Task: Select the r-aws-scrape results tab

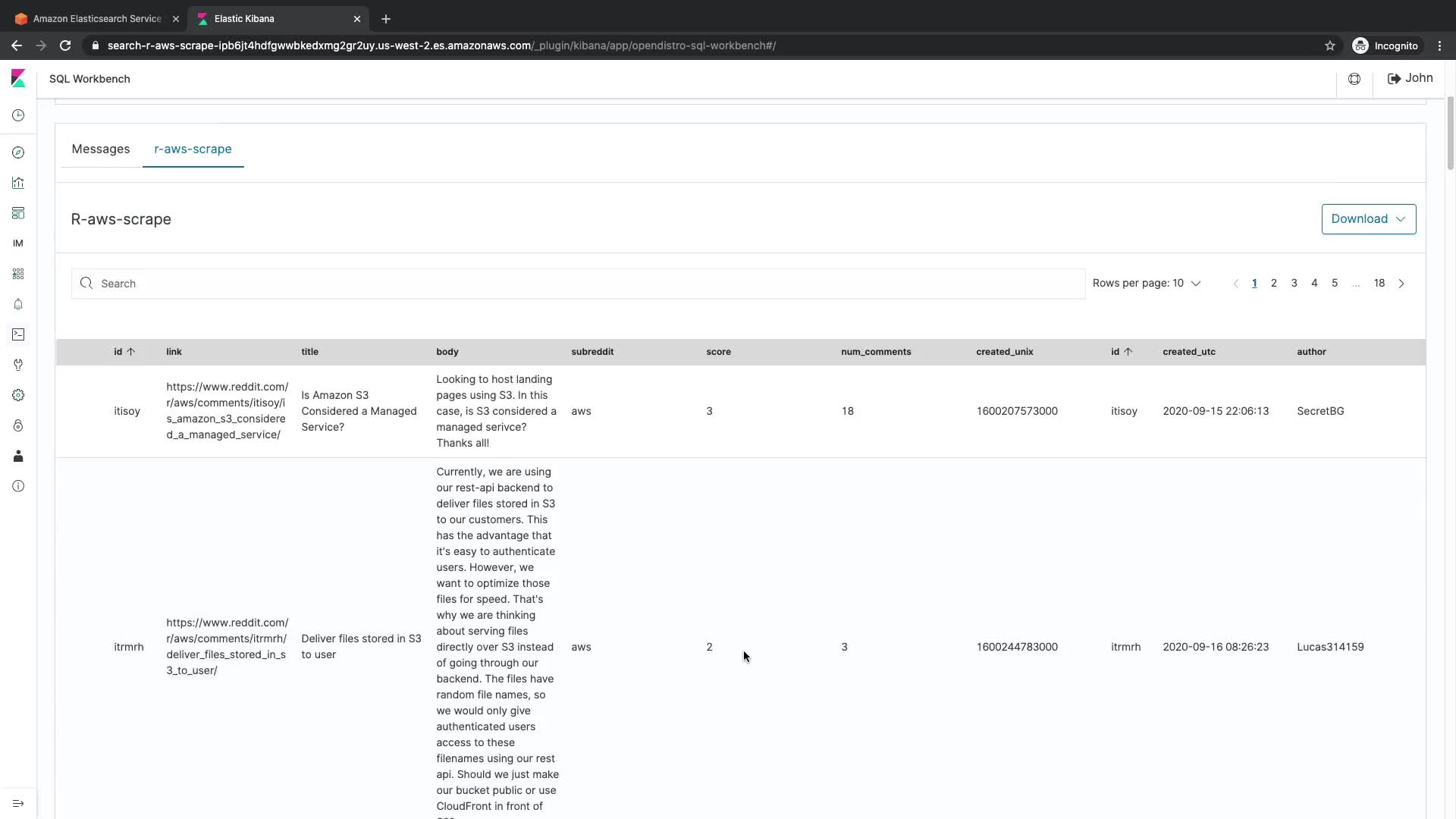Action: point(193,149)
